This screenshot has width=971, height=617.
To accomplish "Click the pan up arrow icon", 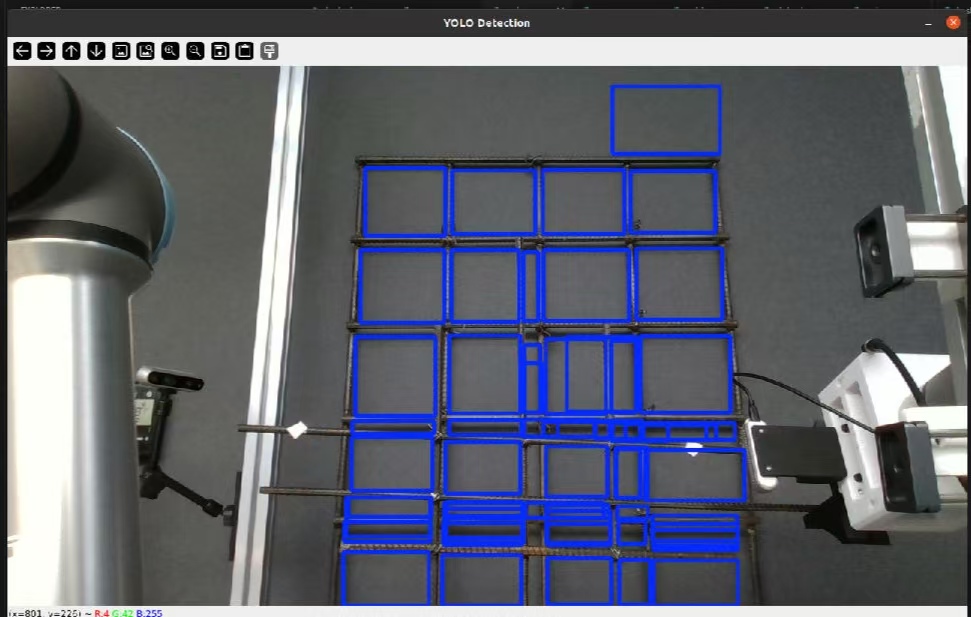I will (x=71, y=51).
